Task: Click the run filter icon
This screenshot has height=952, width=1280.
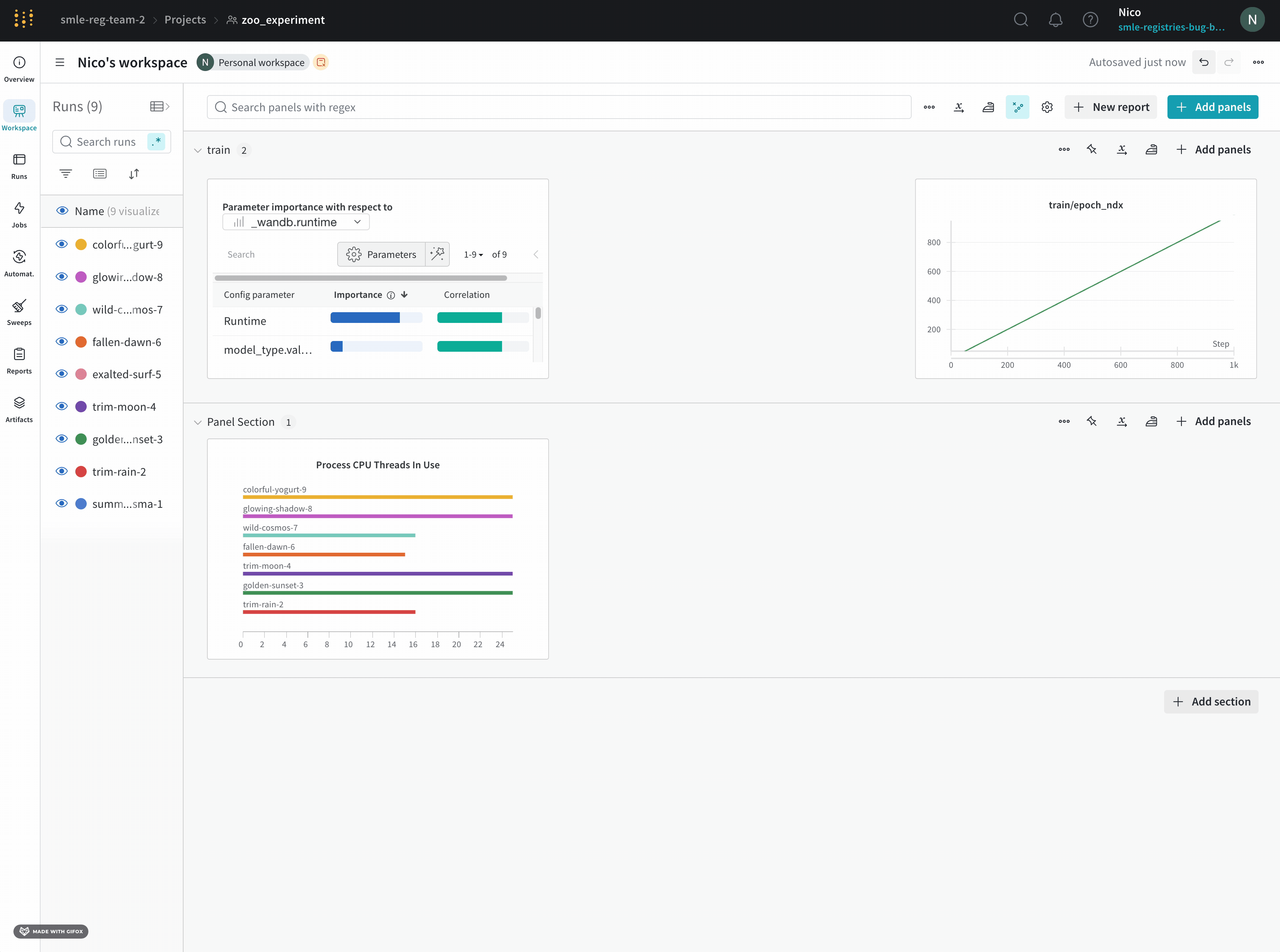Action: coord(66,174)
